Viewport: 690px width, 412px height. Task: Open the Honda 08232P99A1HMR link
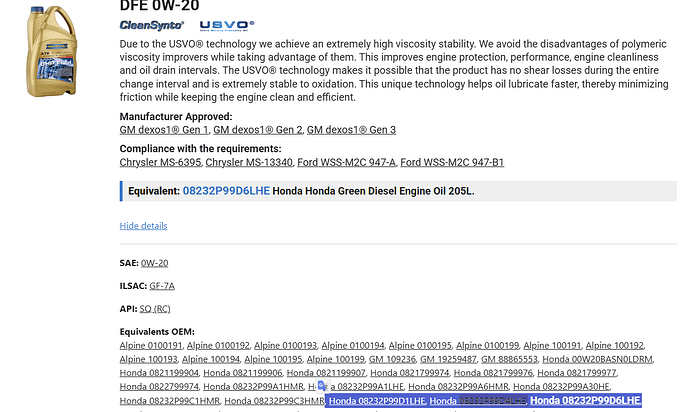[x=253, y=386]
